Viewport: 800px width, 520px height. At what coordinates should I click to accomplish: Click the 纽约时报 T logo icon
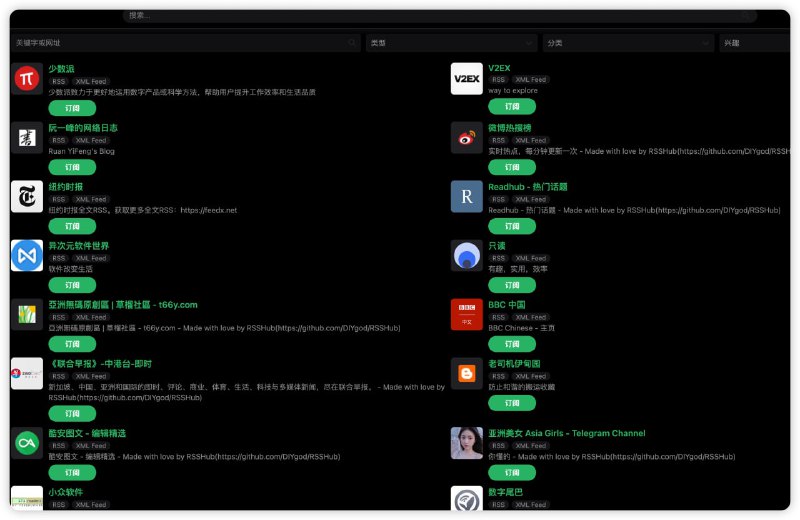pyautogui.click(x=27, y=197)
